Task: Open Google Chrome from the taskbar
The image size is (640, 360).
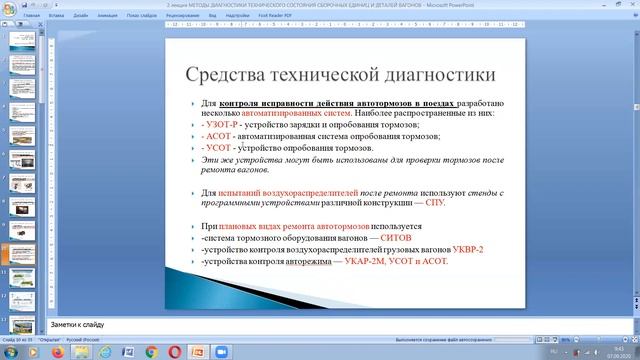Action: (151, 352)
